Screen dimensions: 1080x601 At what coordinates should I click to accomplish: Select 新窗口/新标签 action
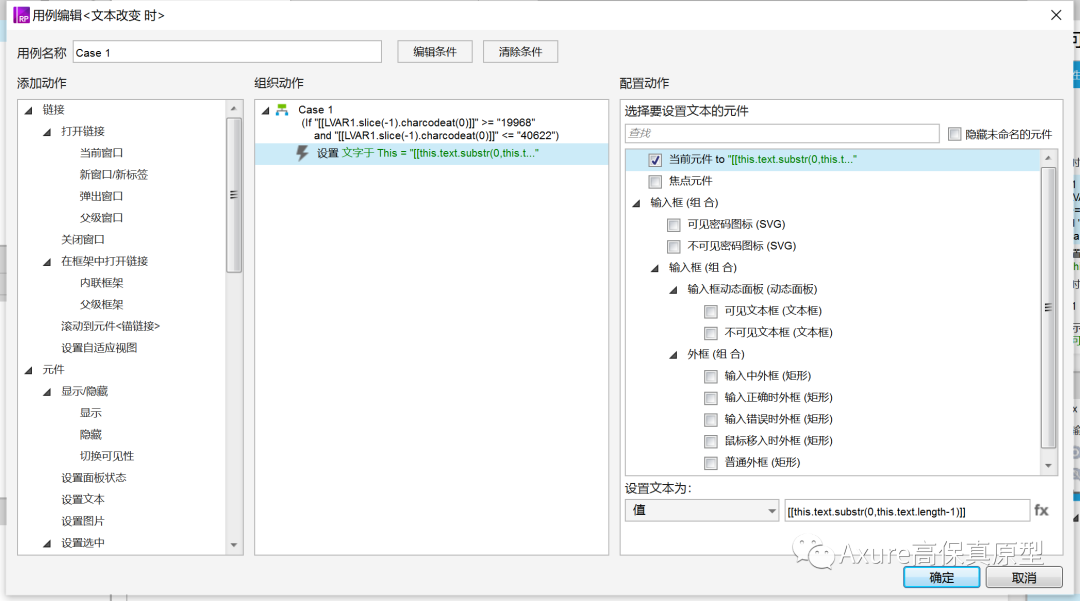coord(114,174)
